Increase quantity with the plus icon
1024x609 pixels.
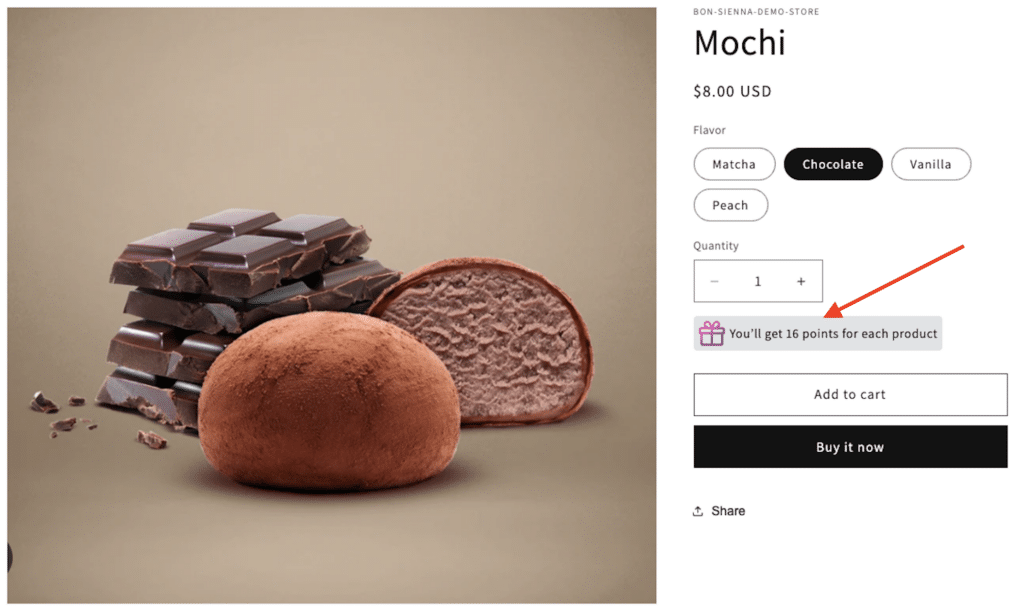pos(801,281)
